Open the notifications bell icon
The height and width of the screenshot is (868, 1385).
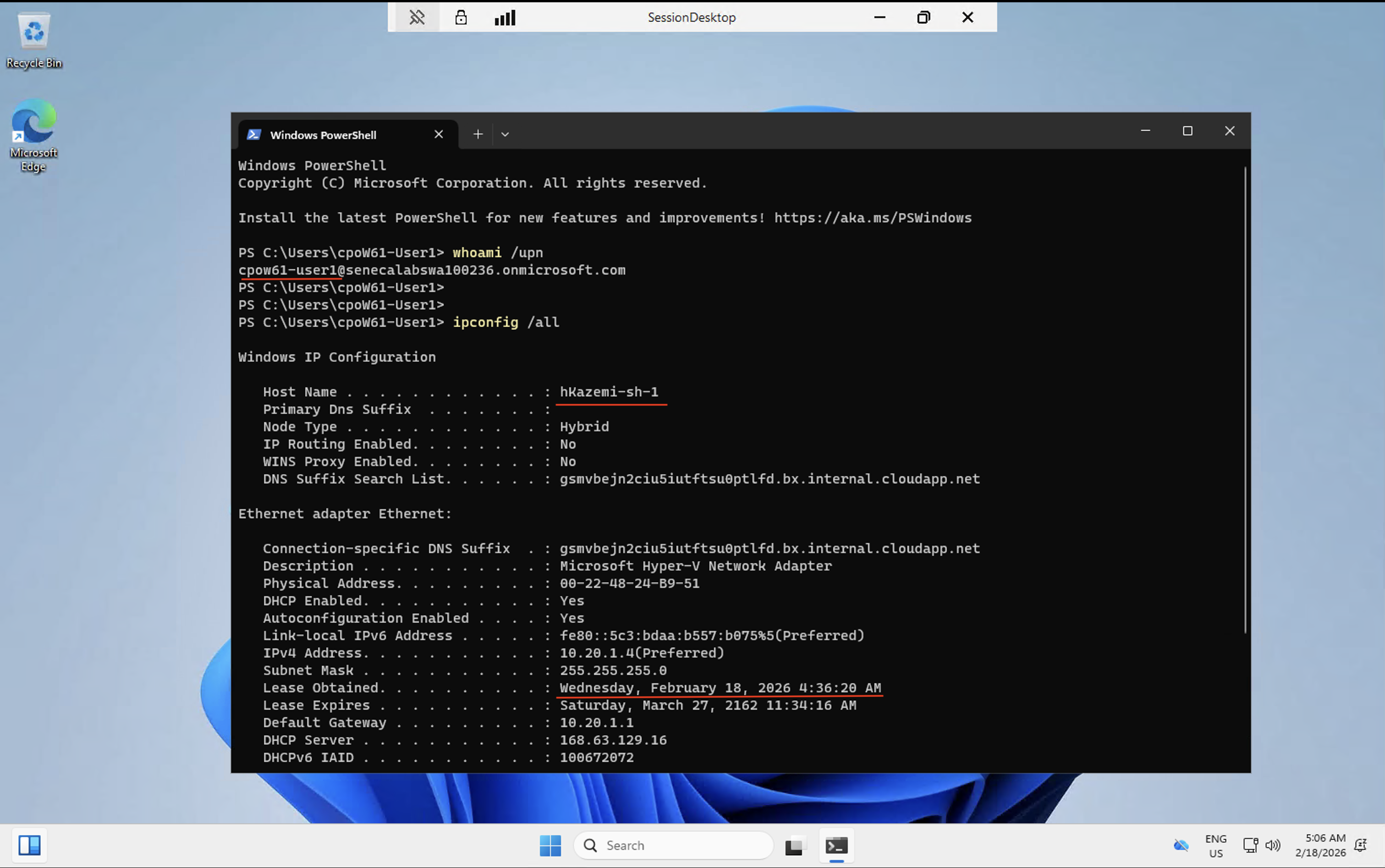(x=1360, y=846)
